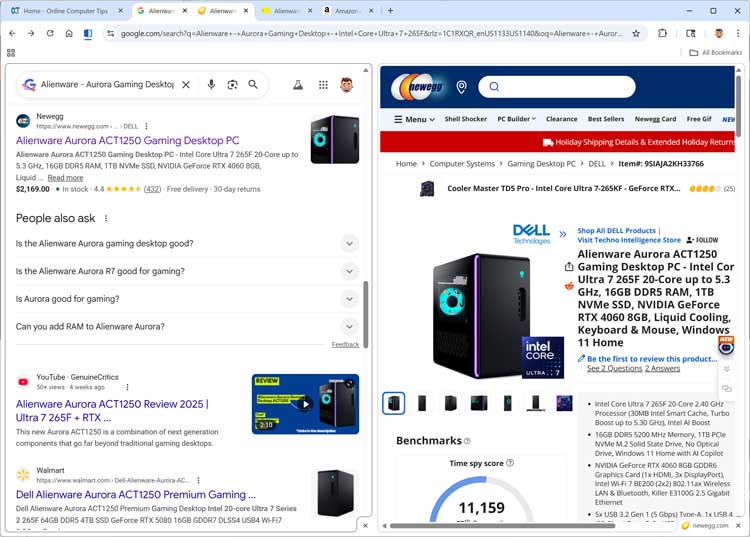Click Shop All DELL Products link
The height and width of the screenshot is (537, 750).
pyautogui.click(x=616, y=230)
